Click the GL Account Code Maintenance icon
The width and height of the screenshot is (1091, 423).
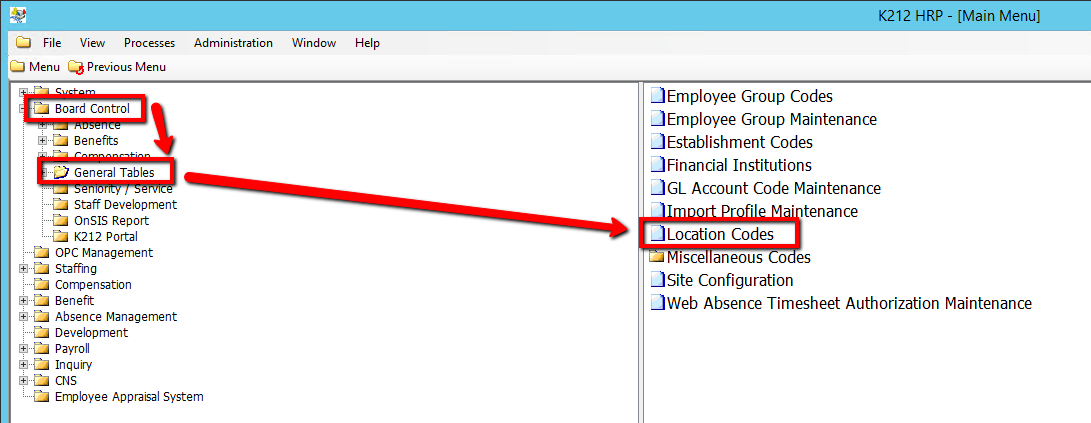[657, 188]
